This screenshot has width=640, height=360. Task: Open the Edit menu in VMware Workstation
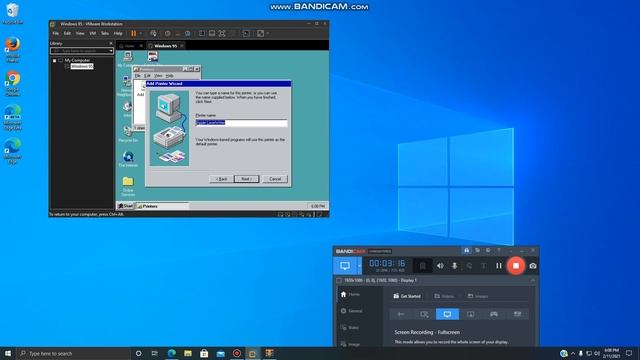pos(67,33)
